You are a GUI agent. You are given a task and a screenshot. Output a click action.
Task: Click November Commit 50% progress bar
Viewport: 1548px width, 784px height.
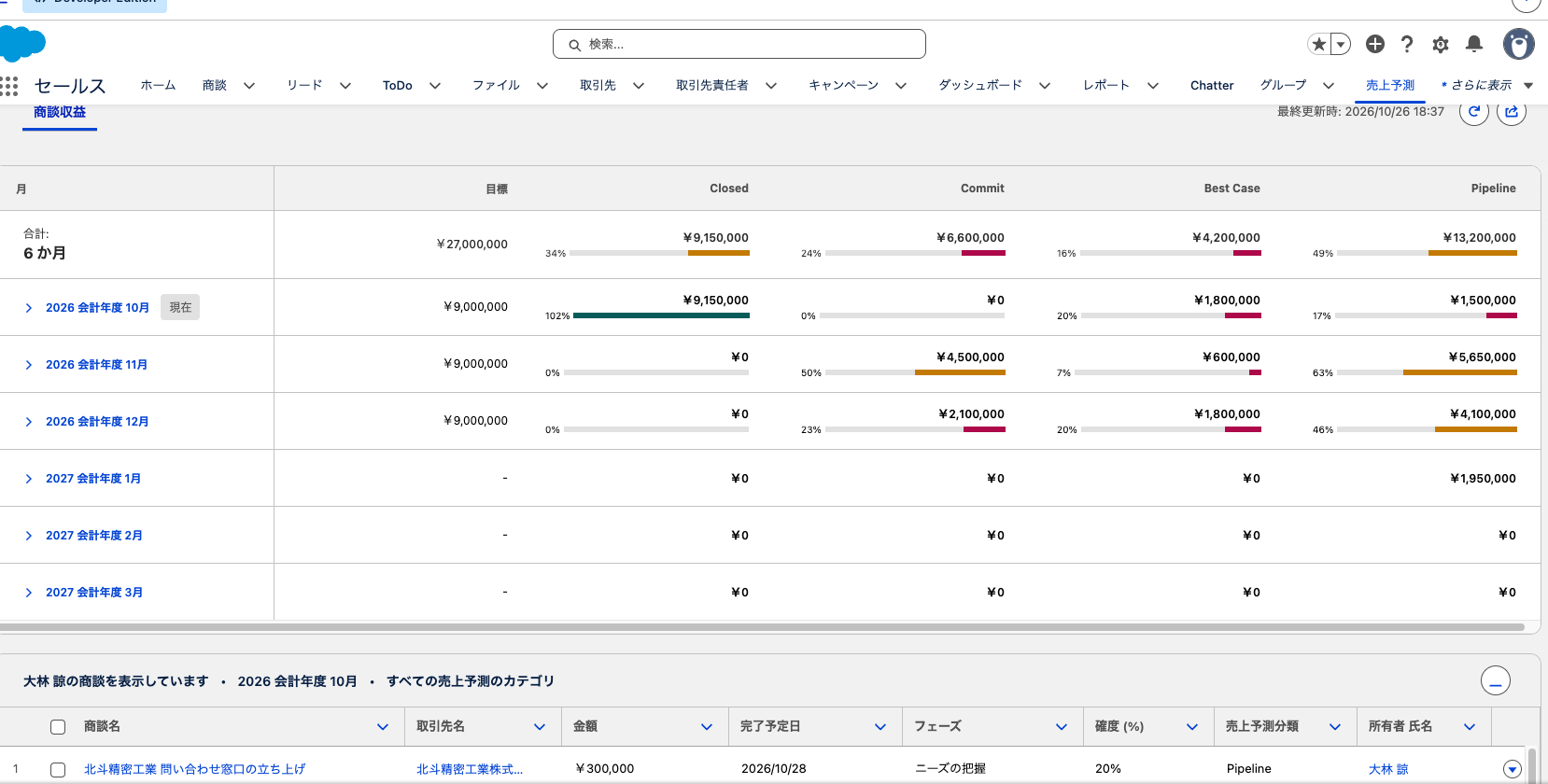pyautogui.click(x=915, y=372)
